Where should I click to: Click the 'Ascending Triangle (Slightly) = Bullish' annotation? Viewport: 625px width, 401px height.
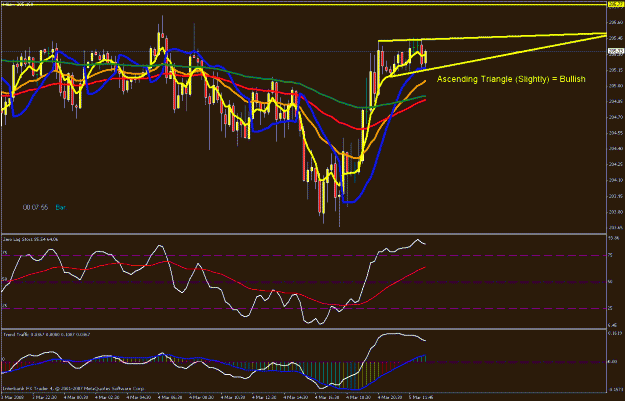point(511,79)
